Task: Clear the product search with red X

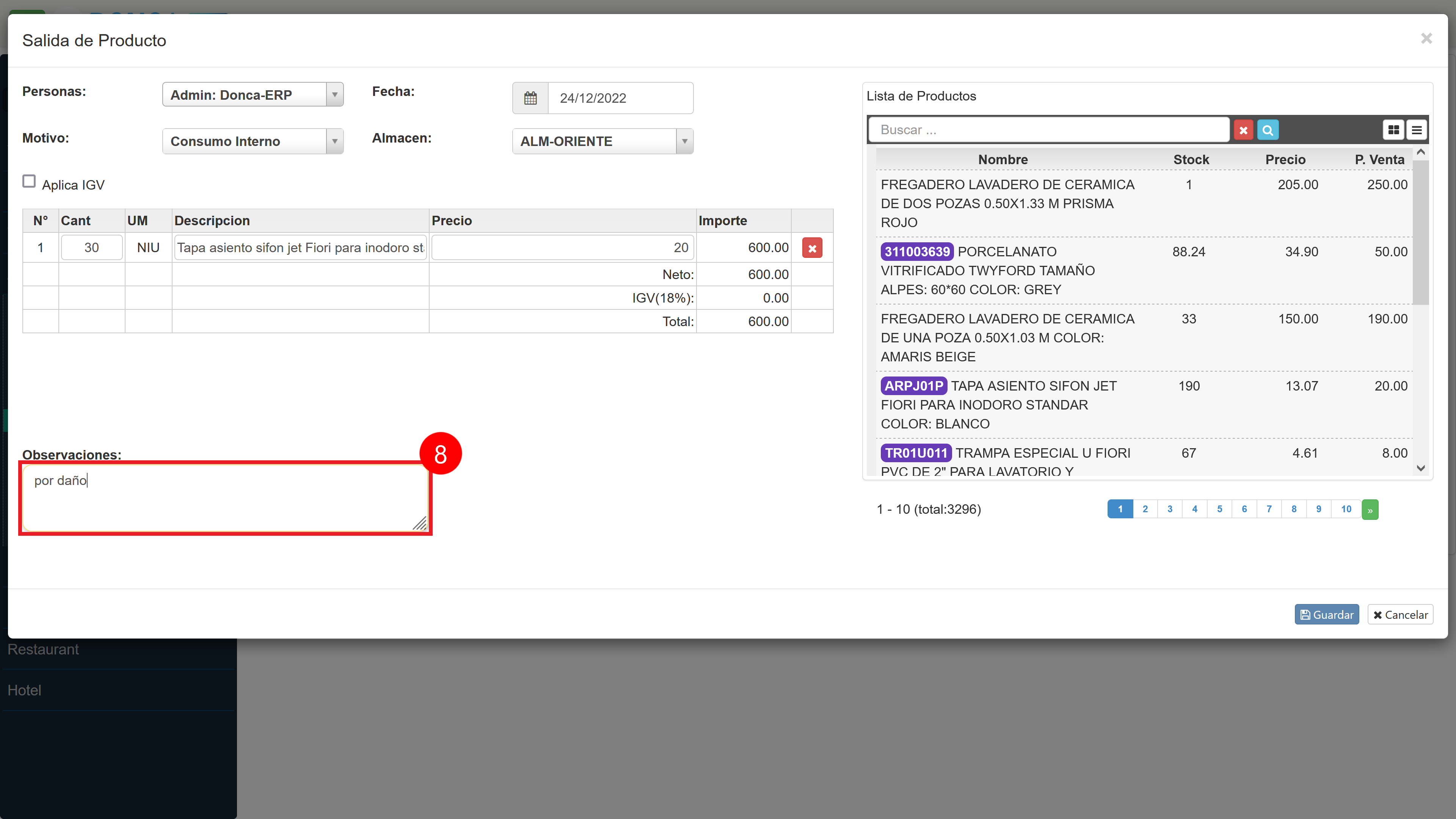Action: pos(1243,130)
